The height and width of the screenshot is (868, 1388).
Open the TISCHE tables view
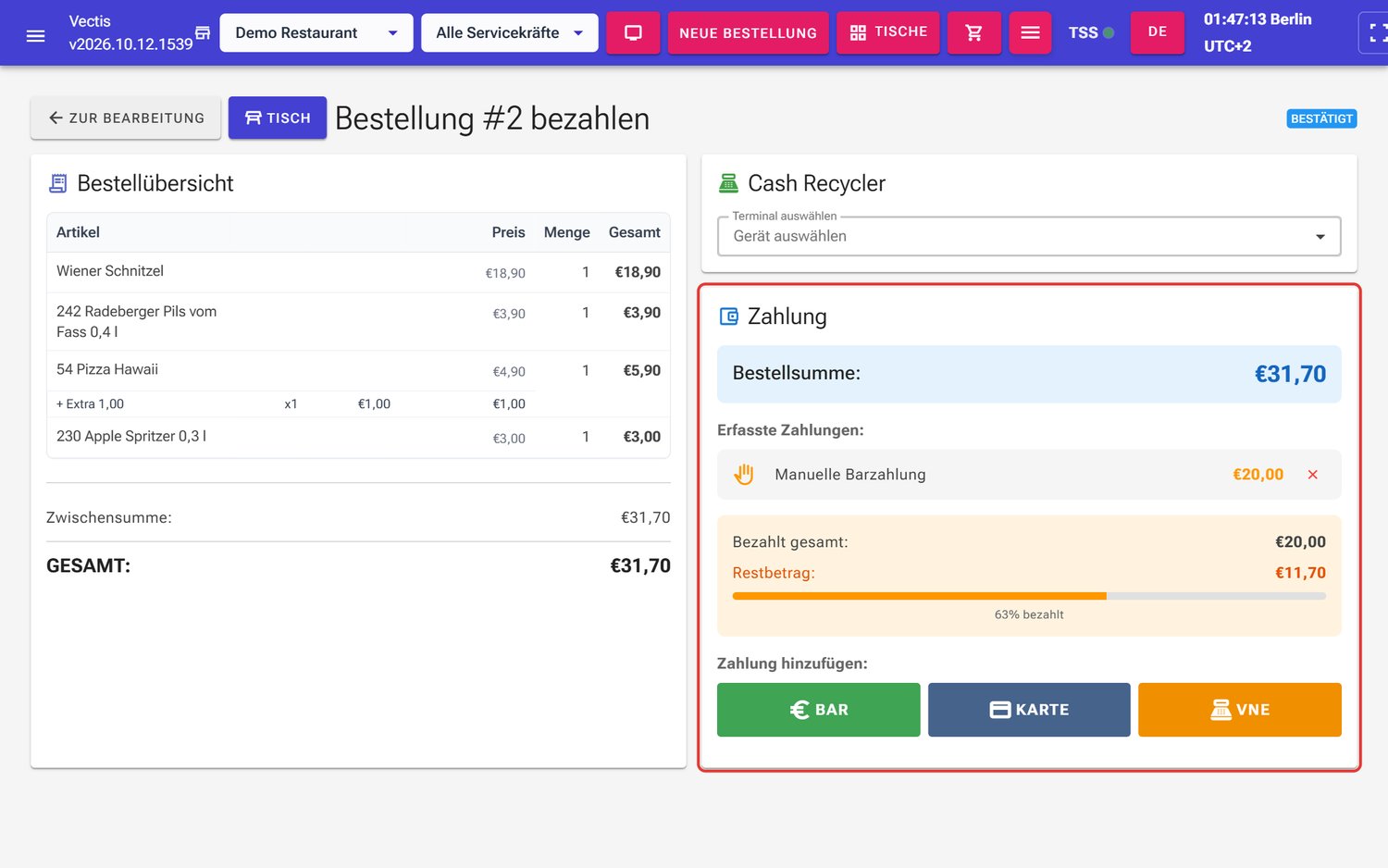888,32
